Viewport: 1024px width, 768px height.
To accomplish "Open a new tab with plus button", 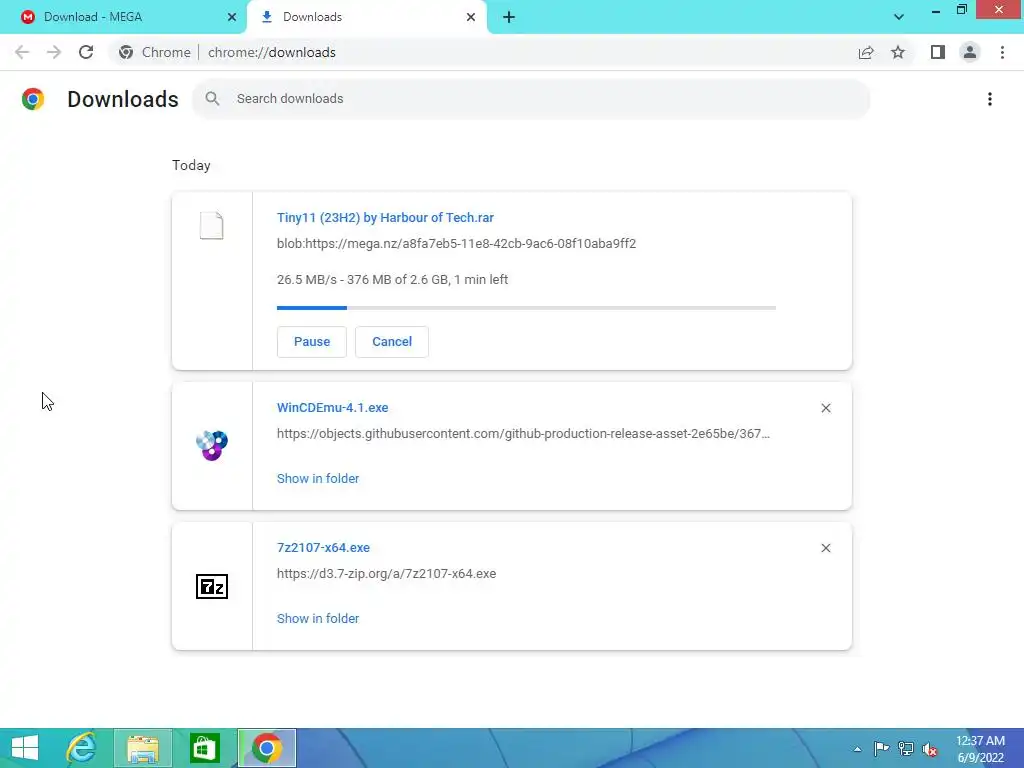I will pyautogui.click(x=509, y=17).
